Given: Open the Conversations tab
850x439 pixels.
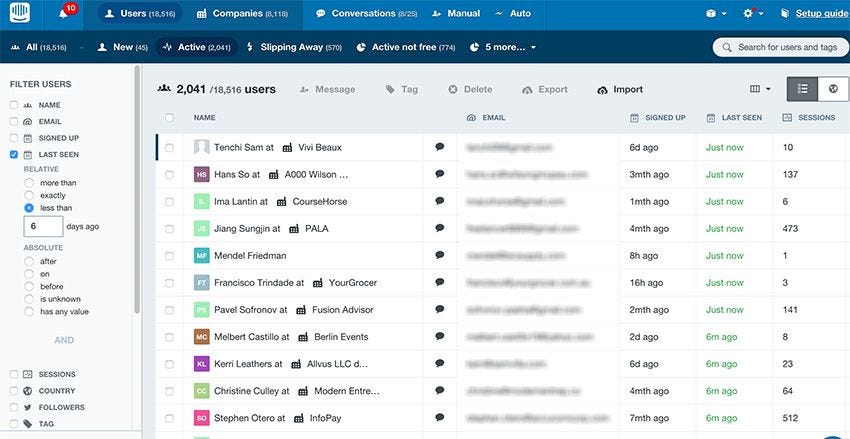Looking at the screenshot, I should pos(366,14).
